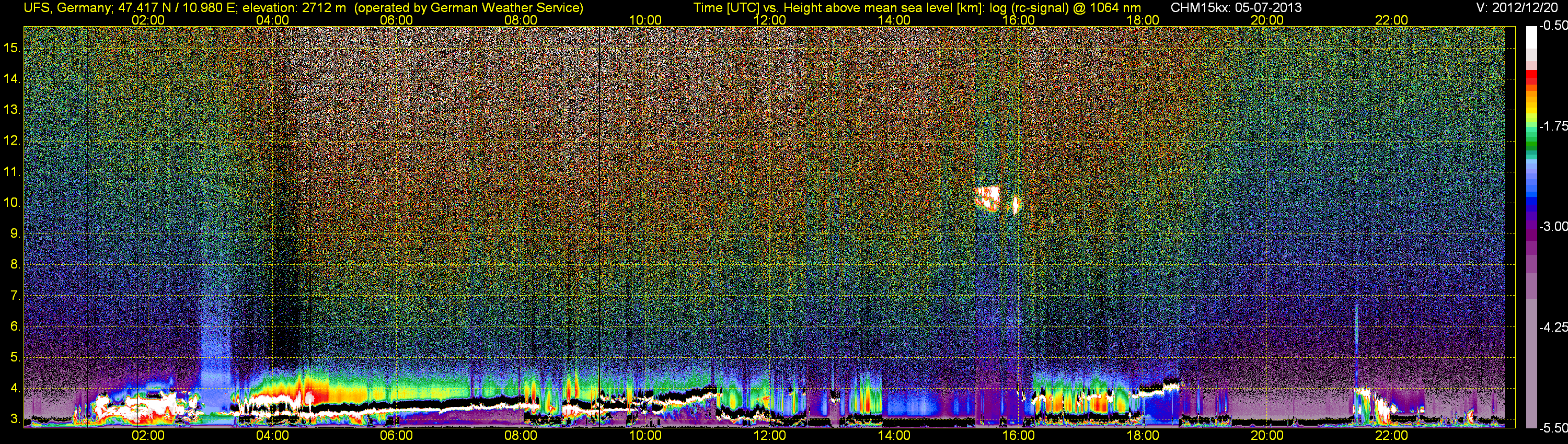Click the height axis label 6 km
1568x444 pixels.
tap(15, 326)
